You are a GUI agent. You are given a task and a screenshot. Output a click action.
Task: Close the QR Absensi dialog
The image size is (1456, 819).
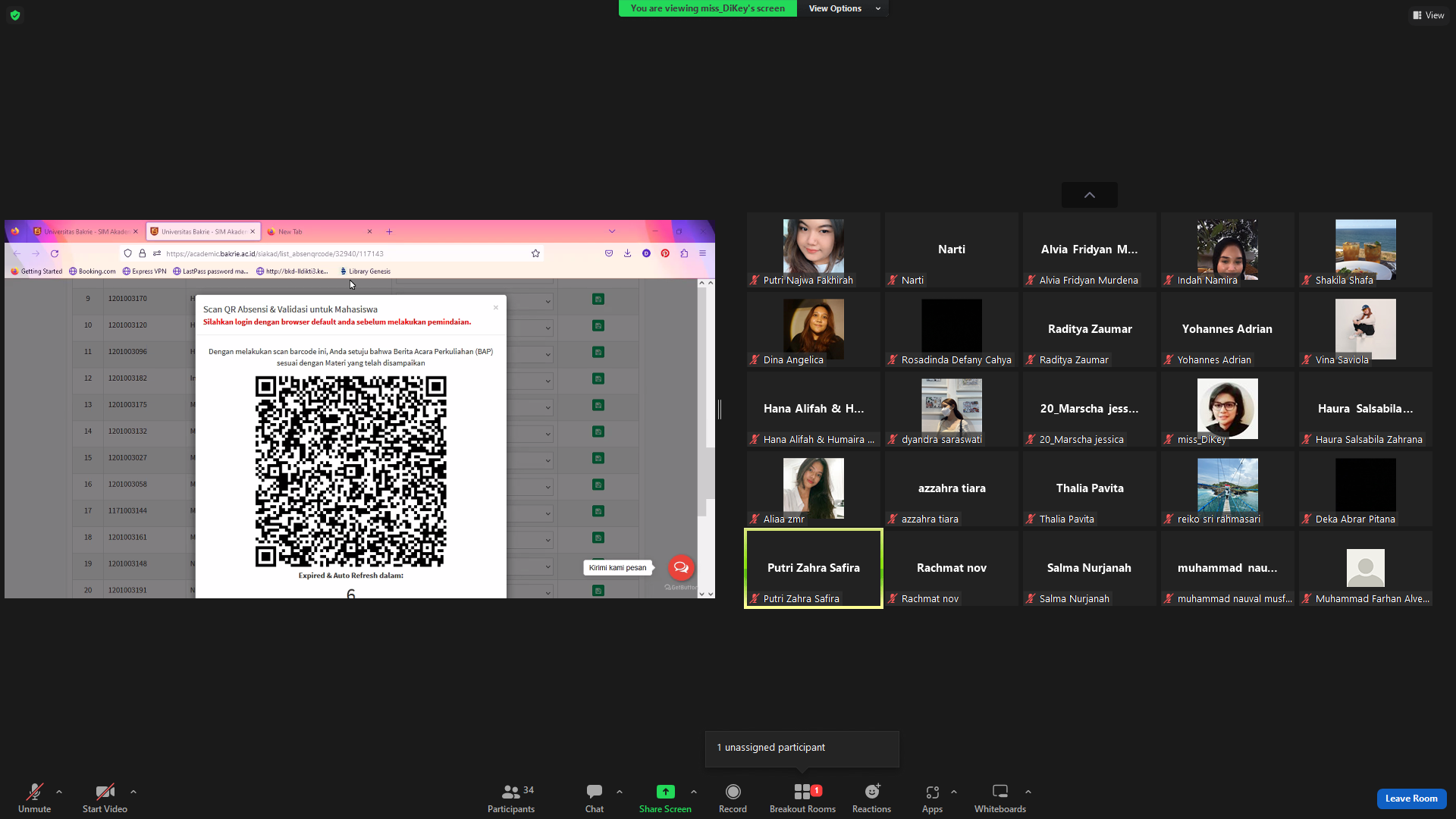tap(496, 308)
